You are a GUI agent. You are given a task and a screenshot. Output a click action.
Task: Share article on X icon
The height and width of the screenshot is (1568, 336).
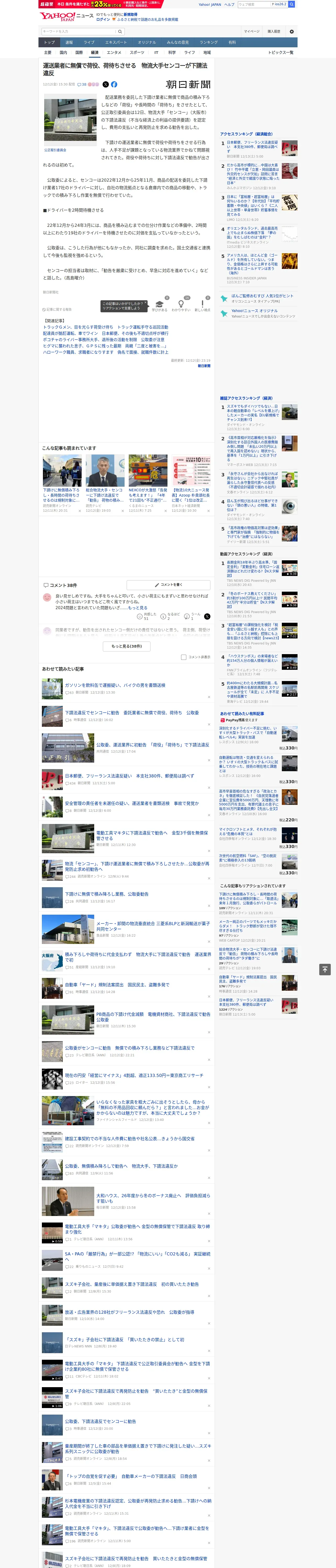(105, 85)
